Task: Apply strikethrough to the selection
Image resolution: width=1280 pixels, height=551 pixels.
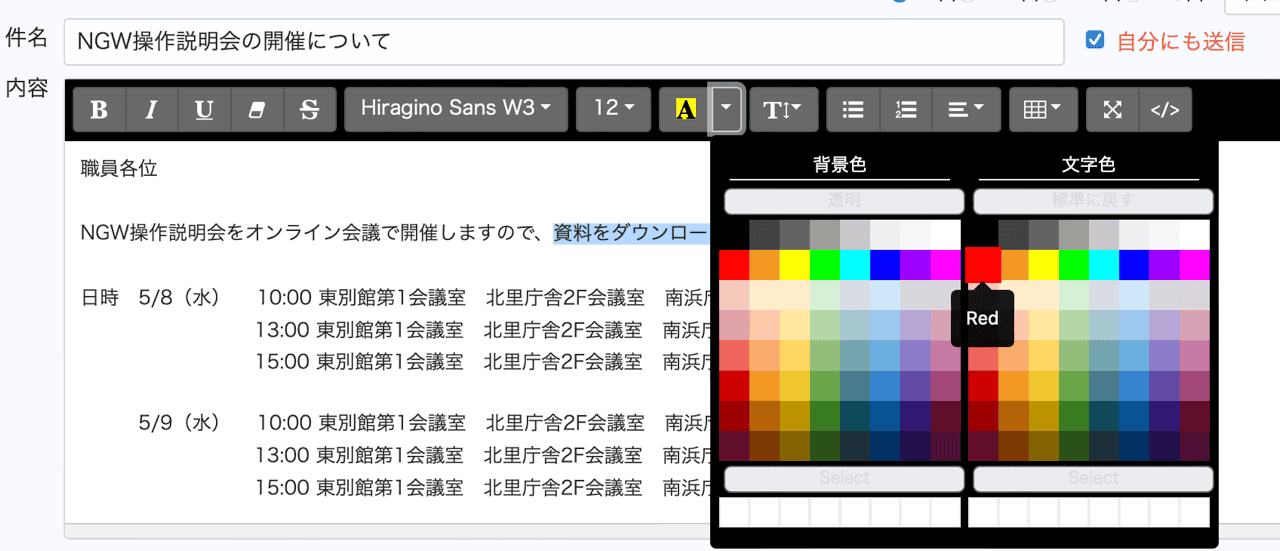Action: pyautogui.click(x=309, y=110)
